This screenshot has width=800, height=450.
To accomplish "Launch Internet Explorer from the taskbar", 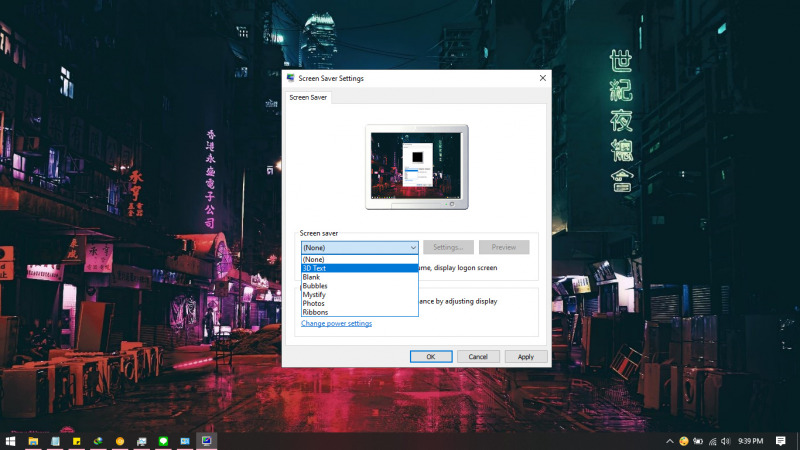I will (98, 441).
